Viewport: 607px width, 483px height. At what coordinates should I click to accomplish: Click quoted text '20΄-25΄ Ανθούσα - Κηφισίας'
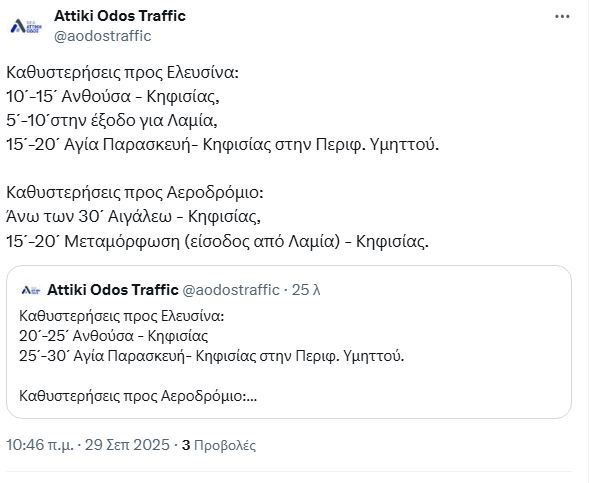113,337
